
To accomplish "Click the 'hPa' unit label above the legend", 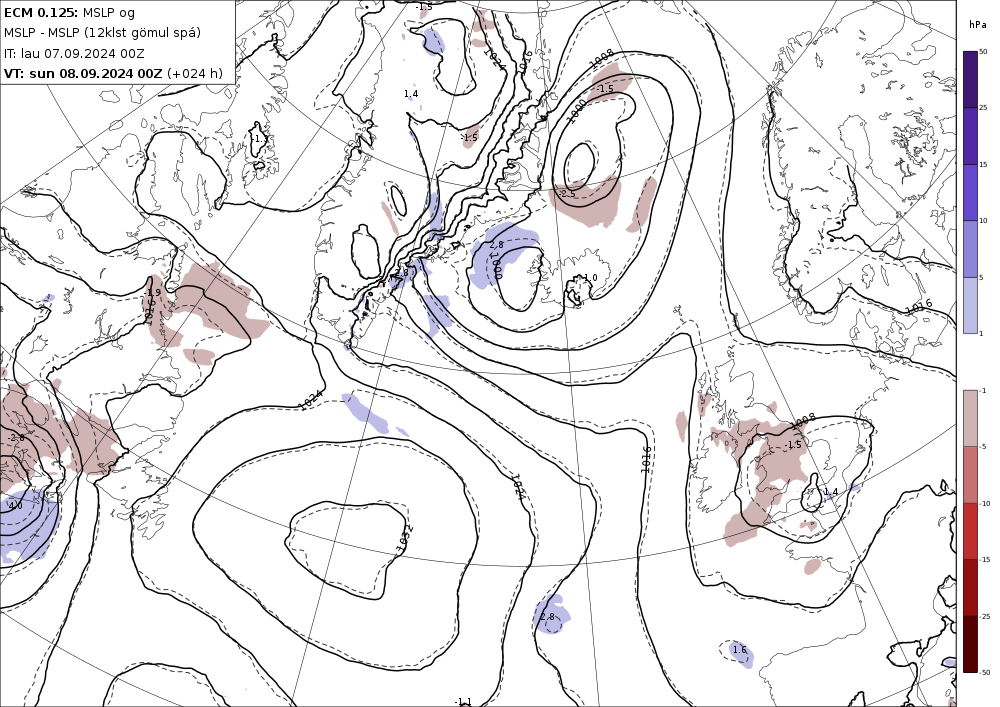I will [977, 25].
